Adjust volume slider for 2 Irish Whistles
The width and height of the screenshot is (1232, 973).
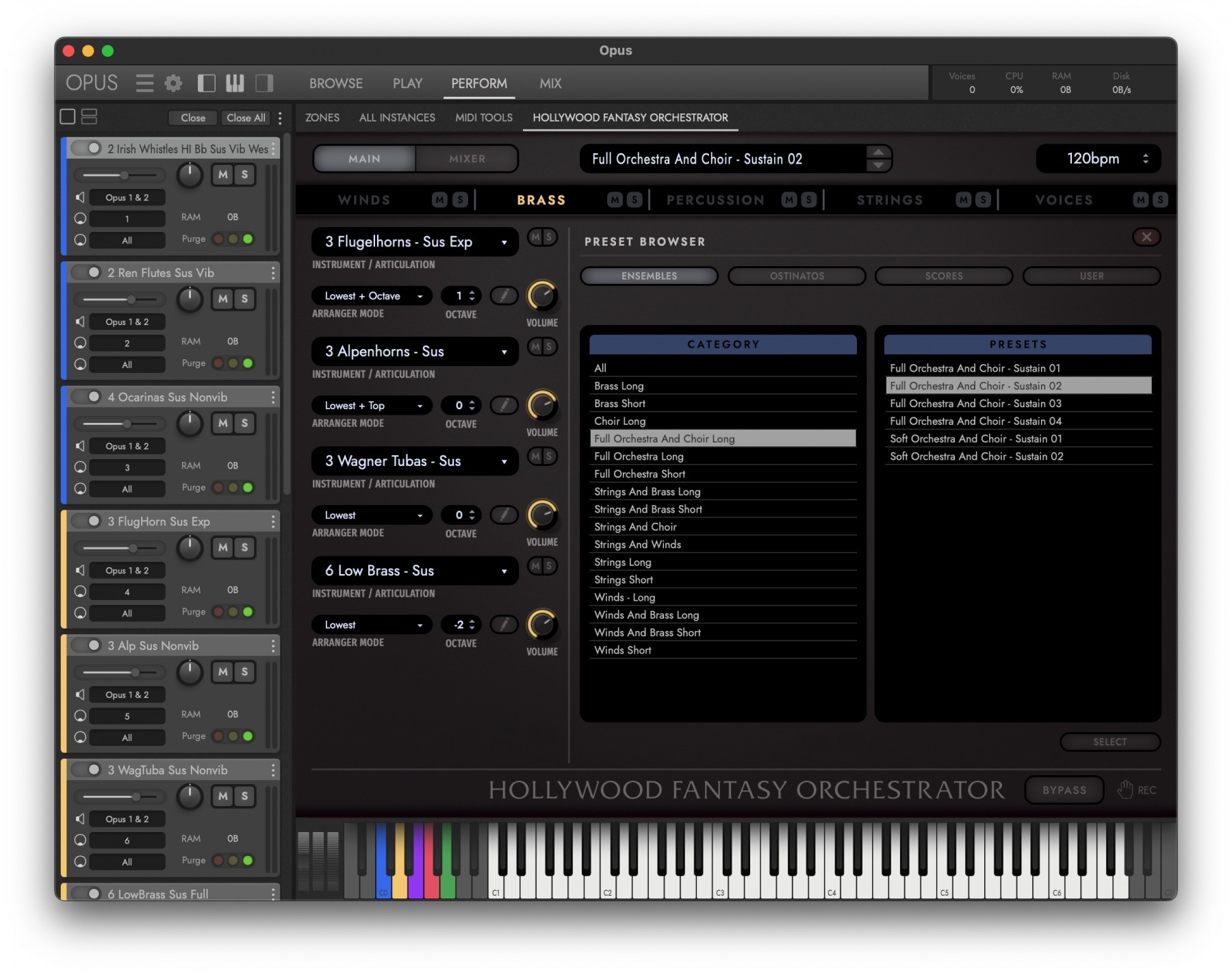tap(120, 175)
